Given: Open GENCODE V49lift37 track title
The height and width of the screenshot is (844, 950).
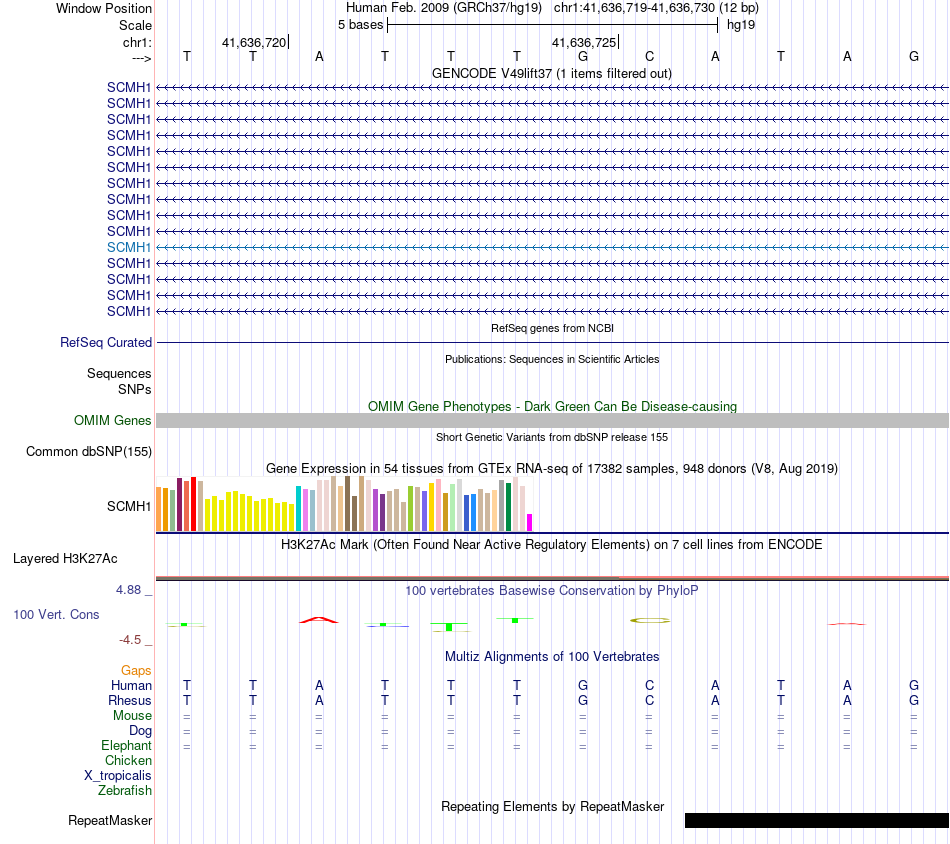Looking at the screenshot, I should (x=551, y=73).
